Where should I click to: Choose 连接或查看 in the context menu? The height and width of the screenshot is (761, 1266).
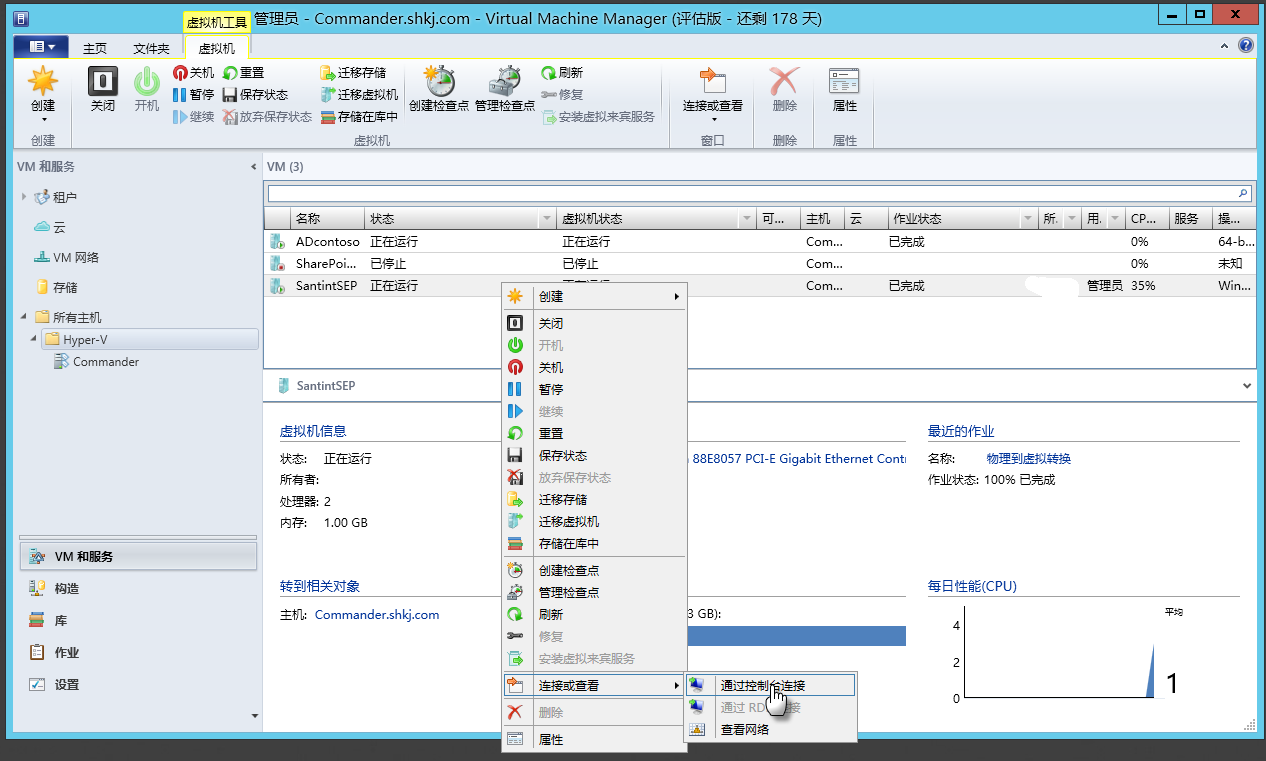click(x=594, y=685)
